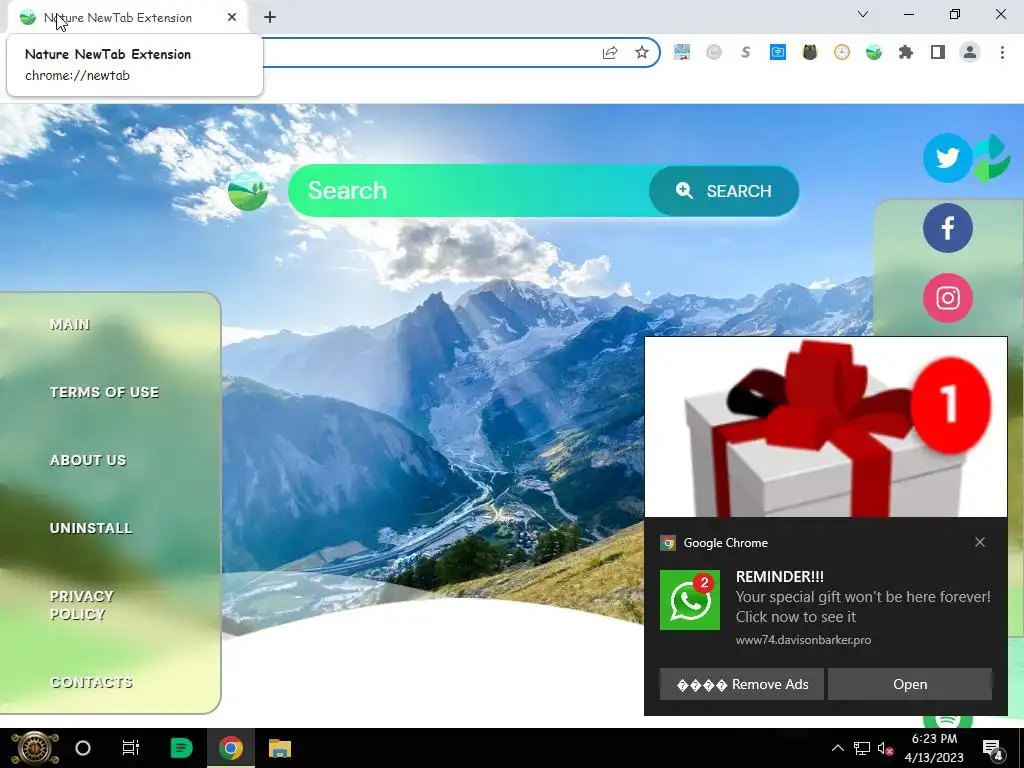
Task: Click the WhatsApp icon in notification
Action: pos(690,600)
